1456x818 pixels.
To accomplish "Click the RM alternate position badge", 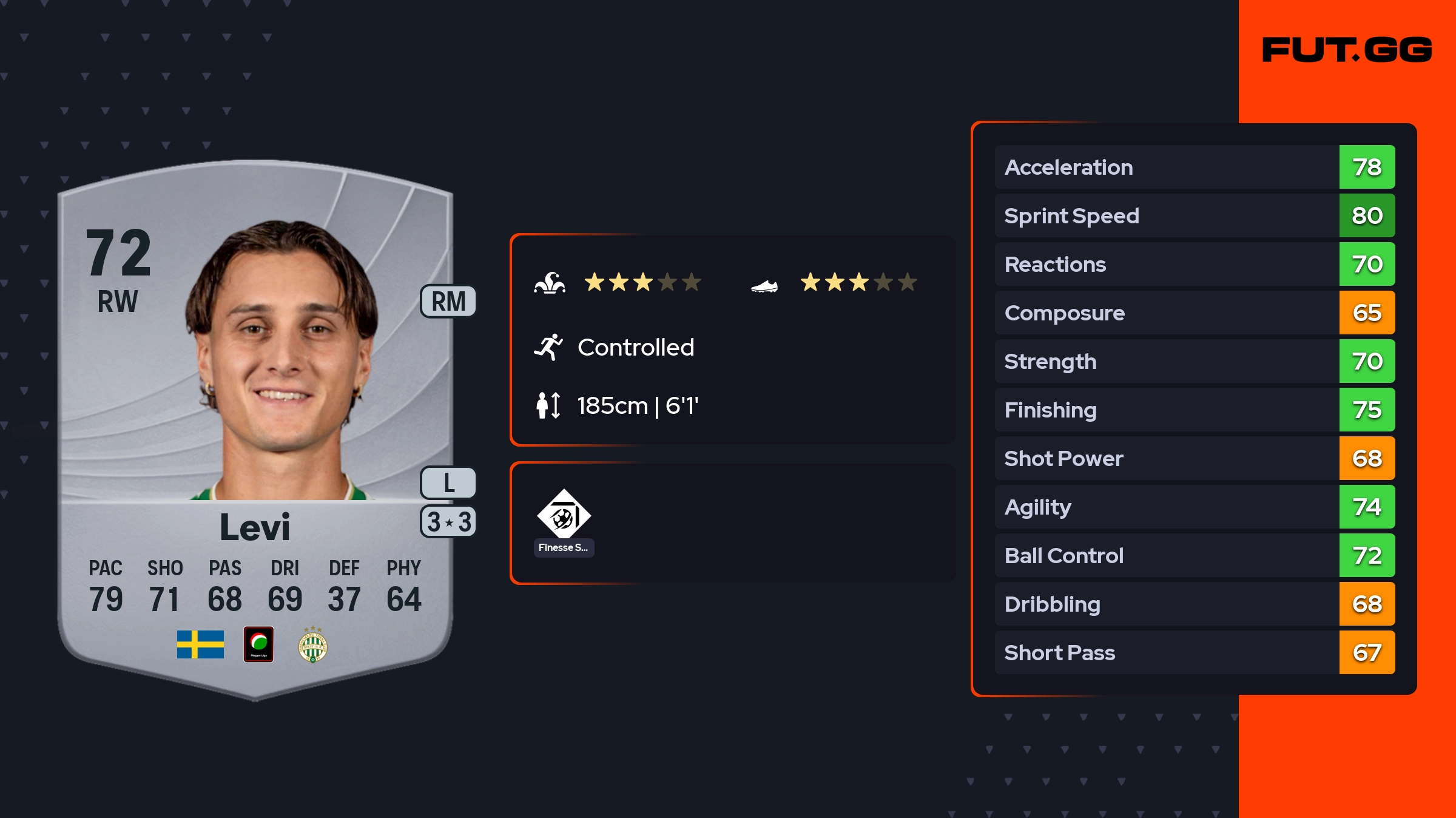I will pos(448,301).
